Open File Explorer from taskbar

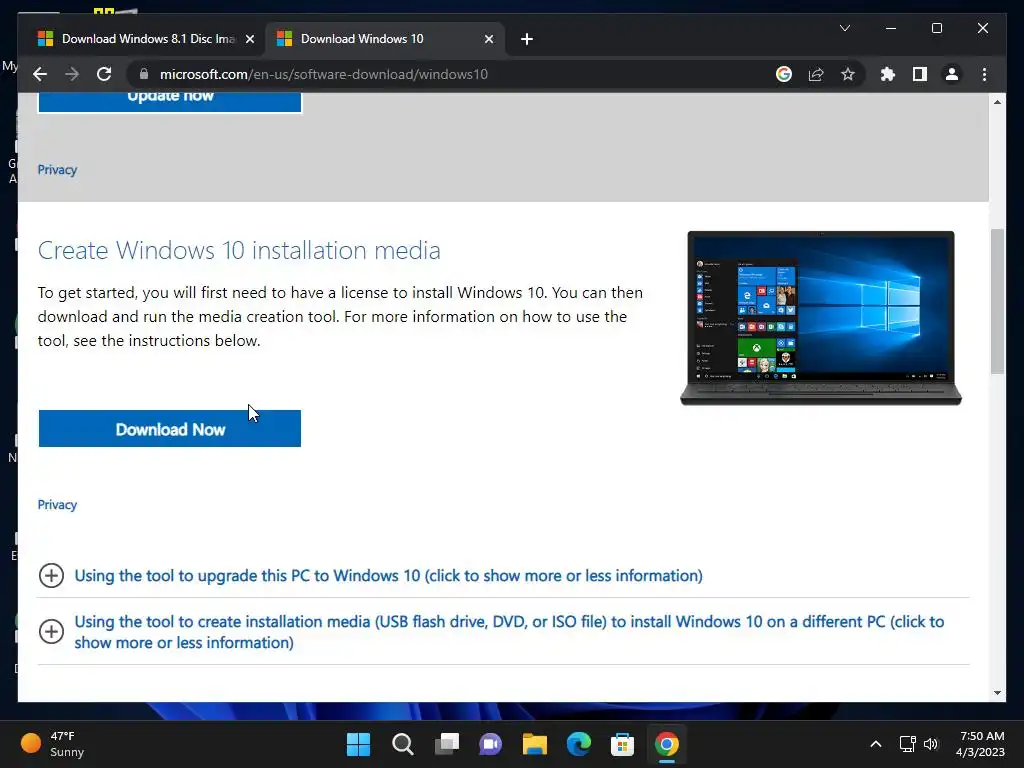coord(534,744)
